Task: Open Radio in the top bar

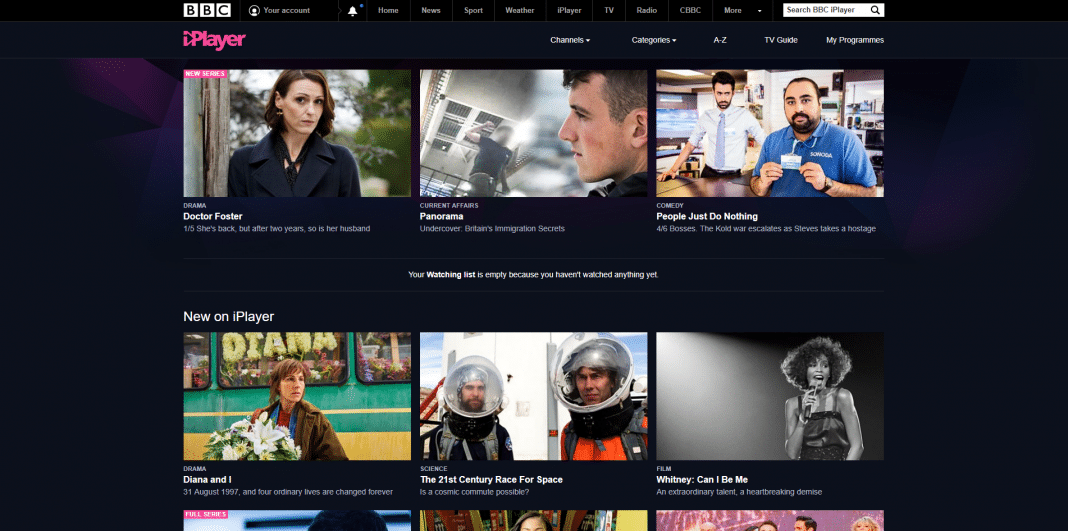Action: pos(647,10)
